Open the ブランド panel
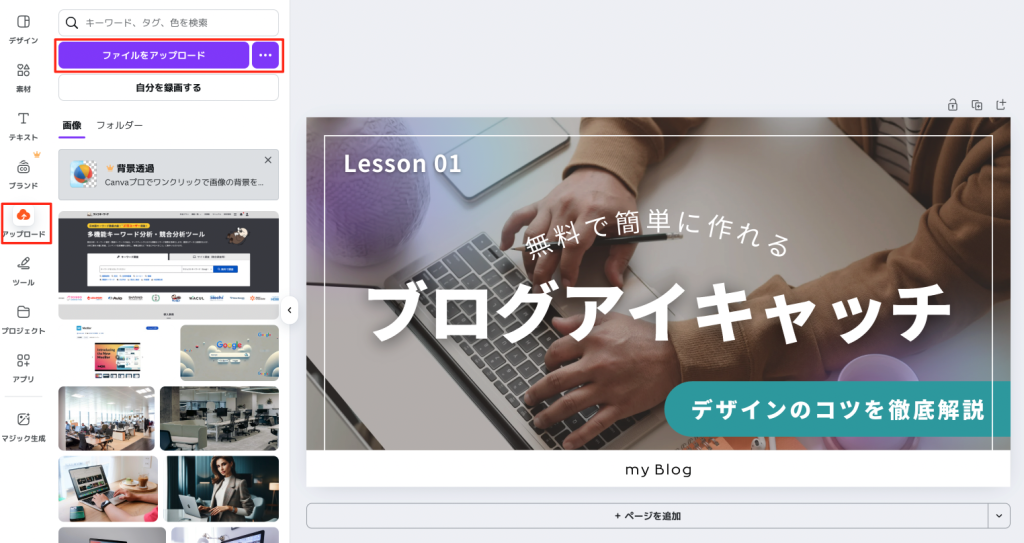Image resolution: width=1024 pixels, height=543 pixels. click(24, 174)
